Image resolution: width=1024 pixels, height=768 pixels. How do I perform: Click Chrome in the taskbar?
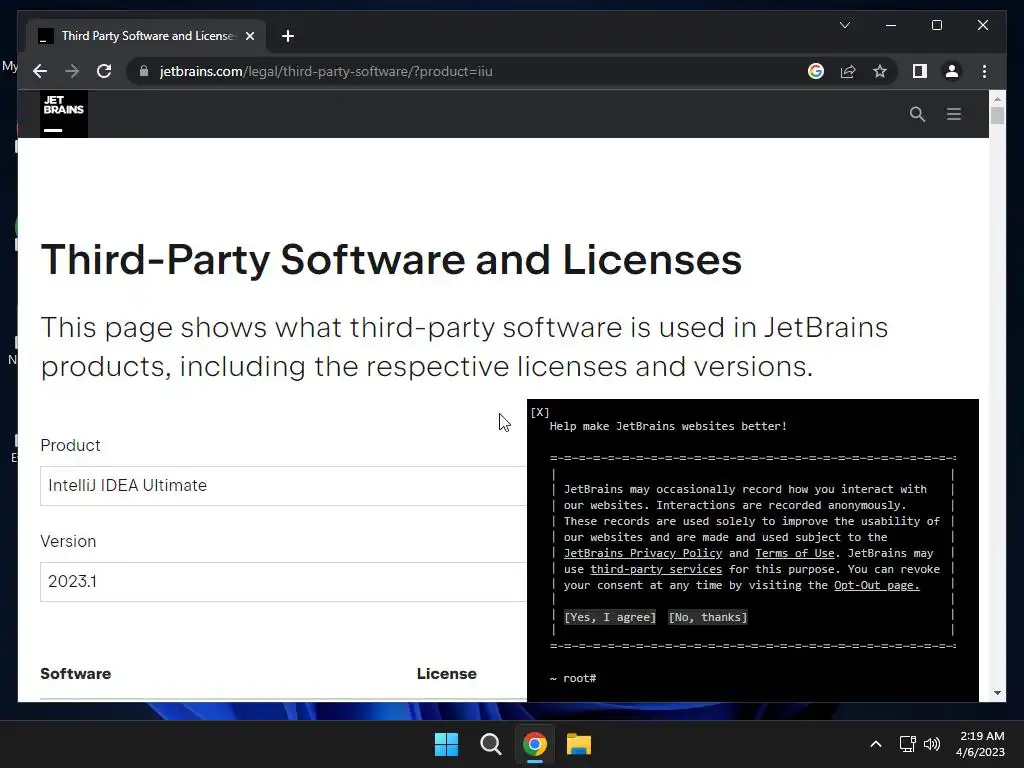(534, 744)
